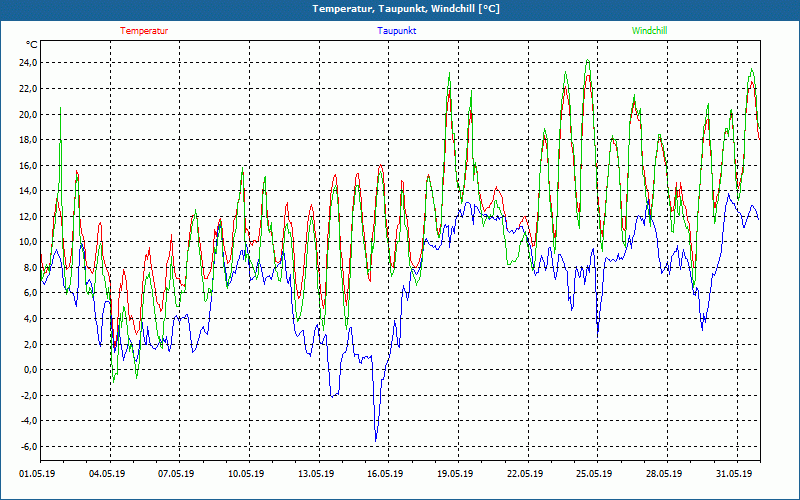Click the -6,0 y-axis value
The image size is (800, 500).
click(x=29, y=446)
